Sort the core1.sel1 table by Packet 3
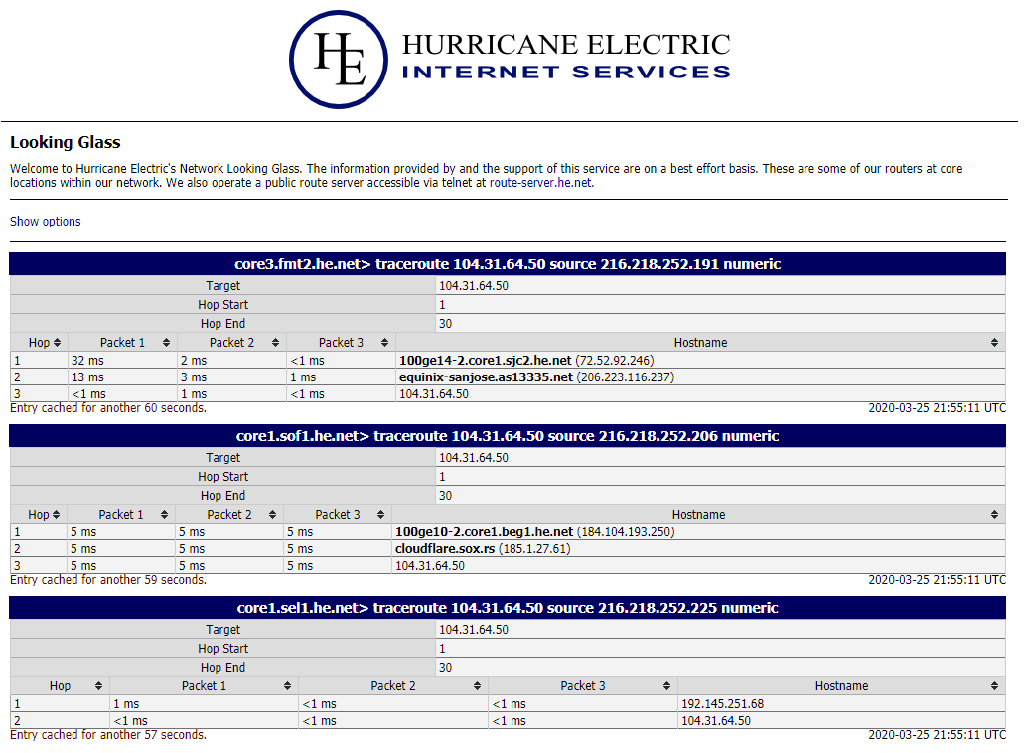Screen dimensions: 1024x753 point(583,686)
